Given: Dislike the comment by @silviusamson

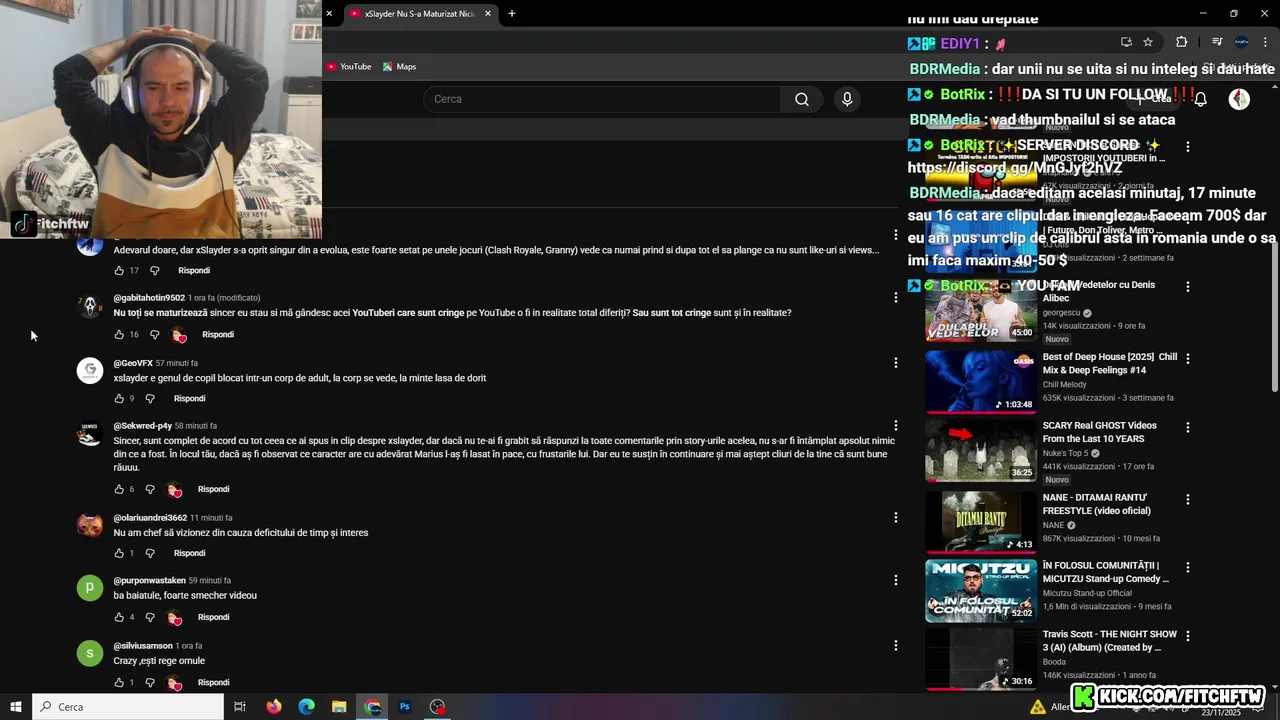Looking at the screenshot, I should click(x=150, y=683).
